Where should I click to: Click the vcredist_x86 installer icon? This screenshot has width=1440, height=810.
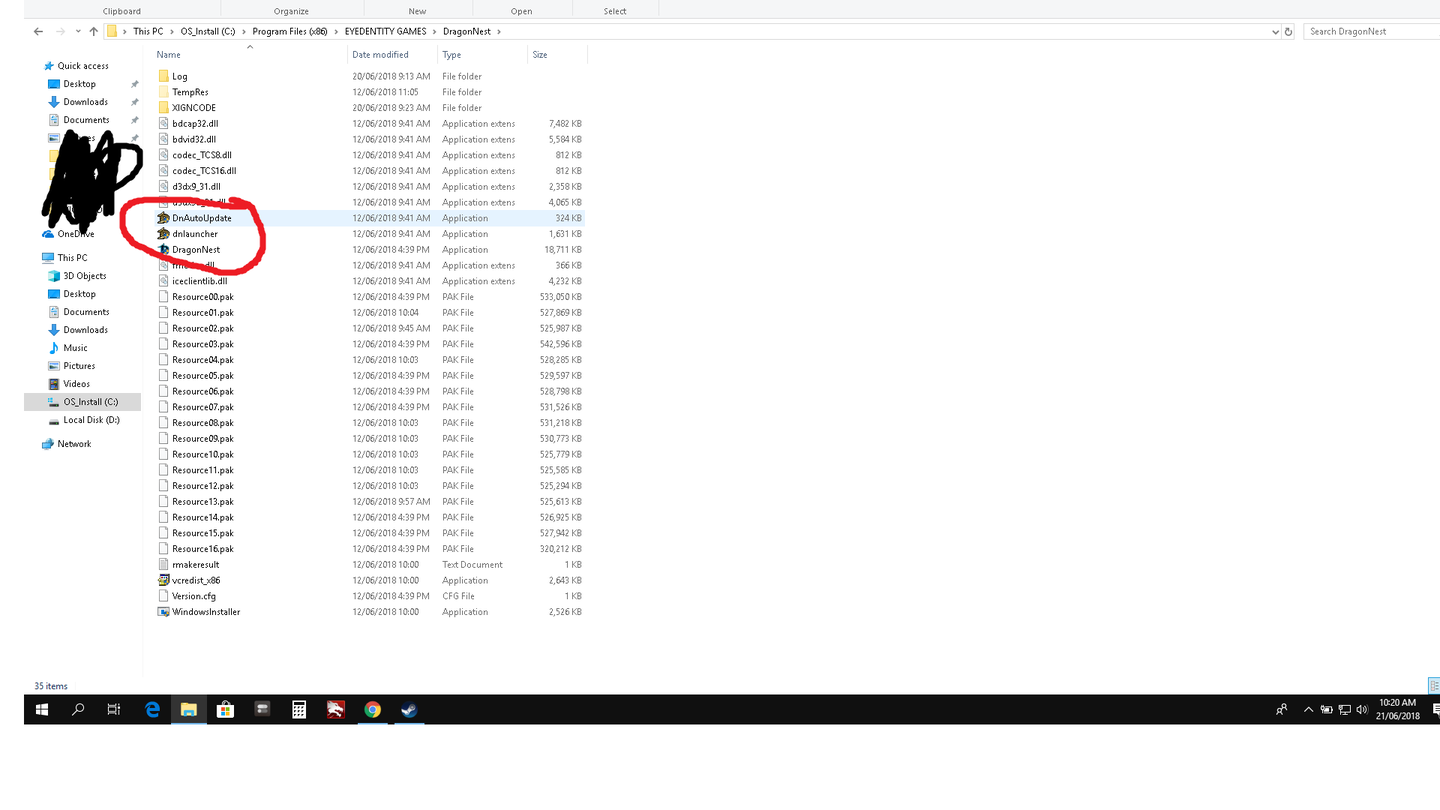(164, 580)
